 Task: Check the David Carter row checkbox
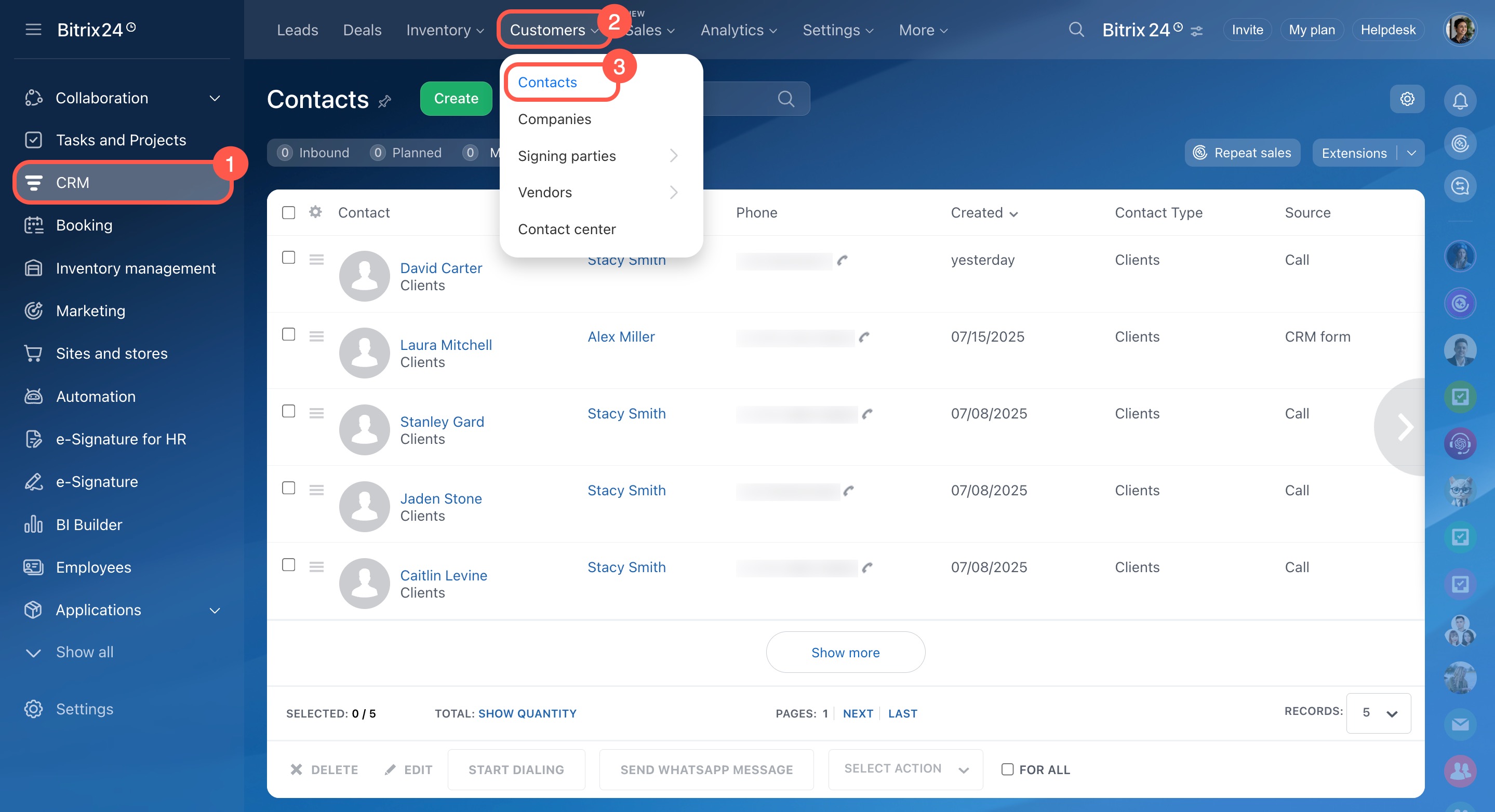288,258
